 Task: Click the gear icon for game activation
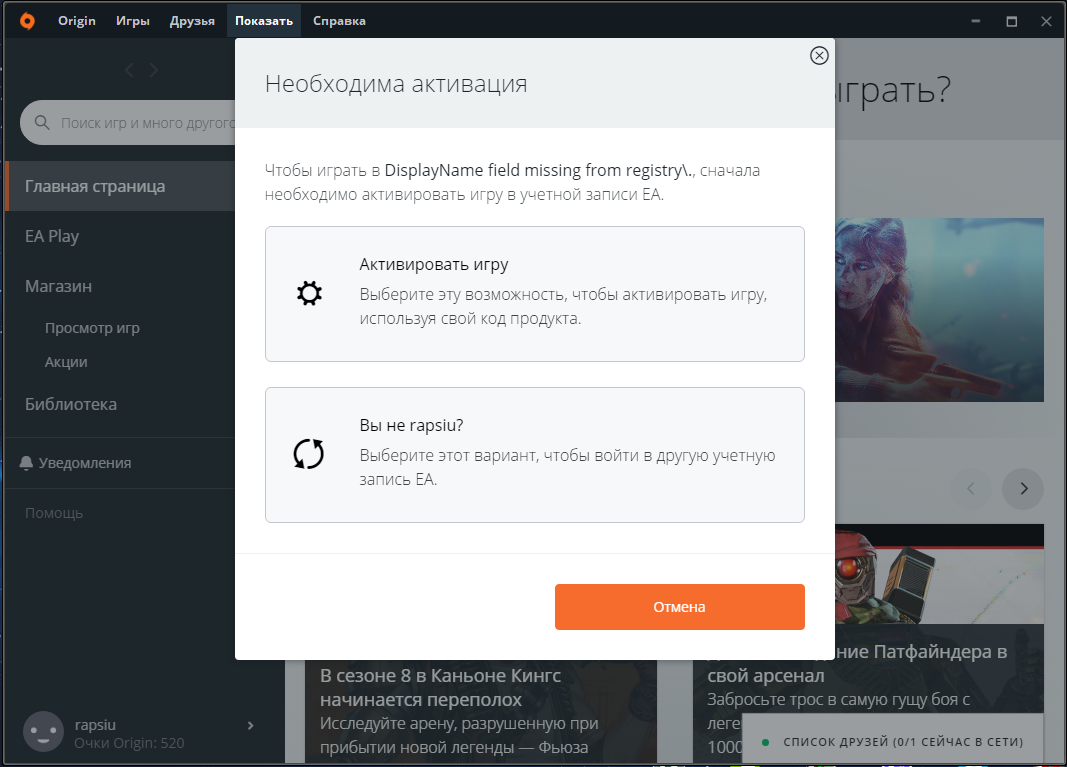click(x=309, y=293)
